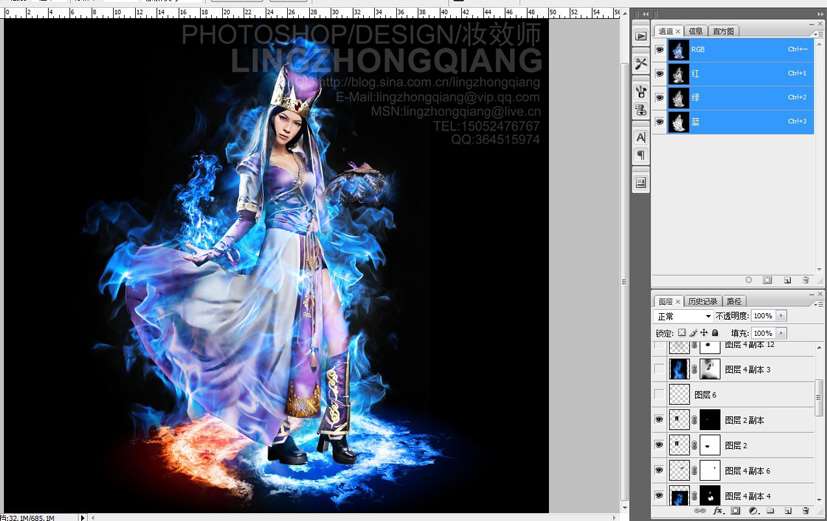Click the layer mask thumbnail of 图层 2
Viewport: 827px width, 521px height.
coord(710,445)
